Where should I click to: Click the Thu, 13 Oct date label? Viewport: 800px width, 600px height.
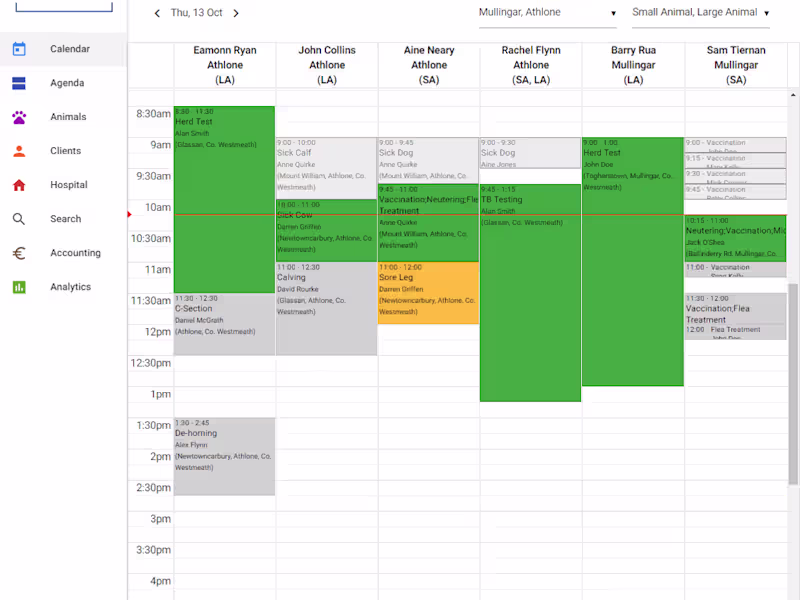pyautogui.click(x=196, y=13)
